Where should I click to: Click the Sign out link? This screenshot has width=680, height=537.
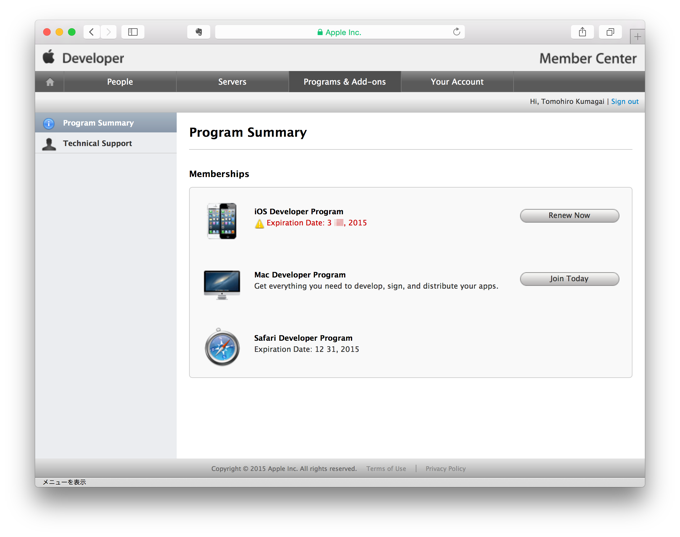624,102
